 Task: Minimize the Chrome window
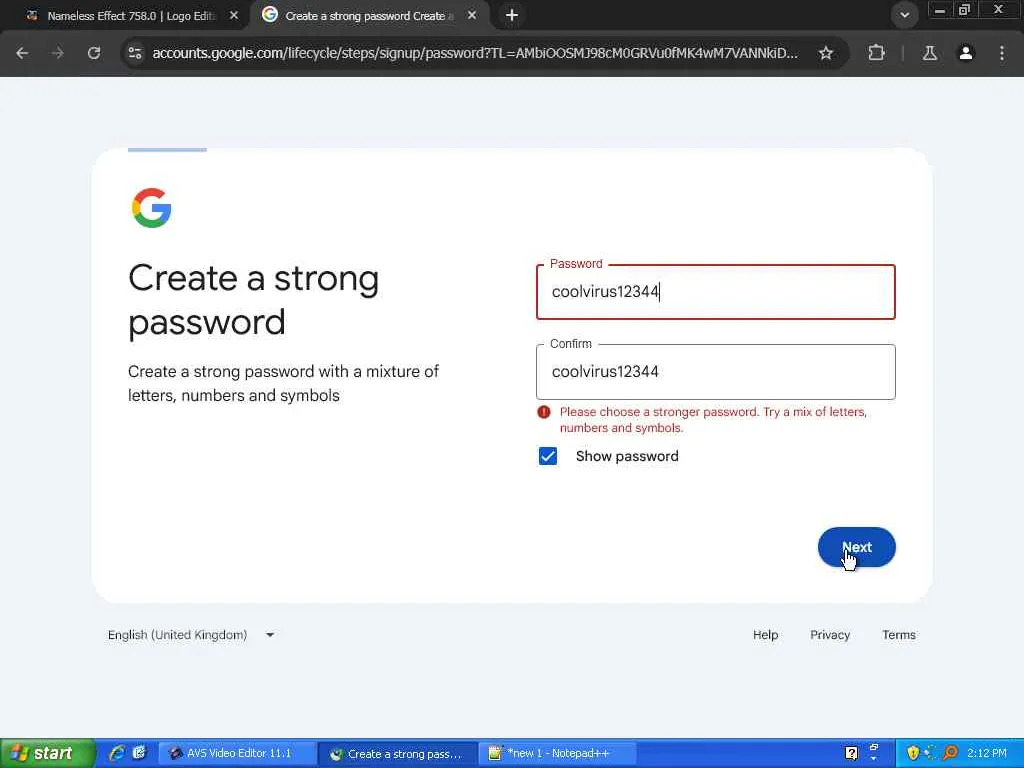click(940, 10)
